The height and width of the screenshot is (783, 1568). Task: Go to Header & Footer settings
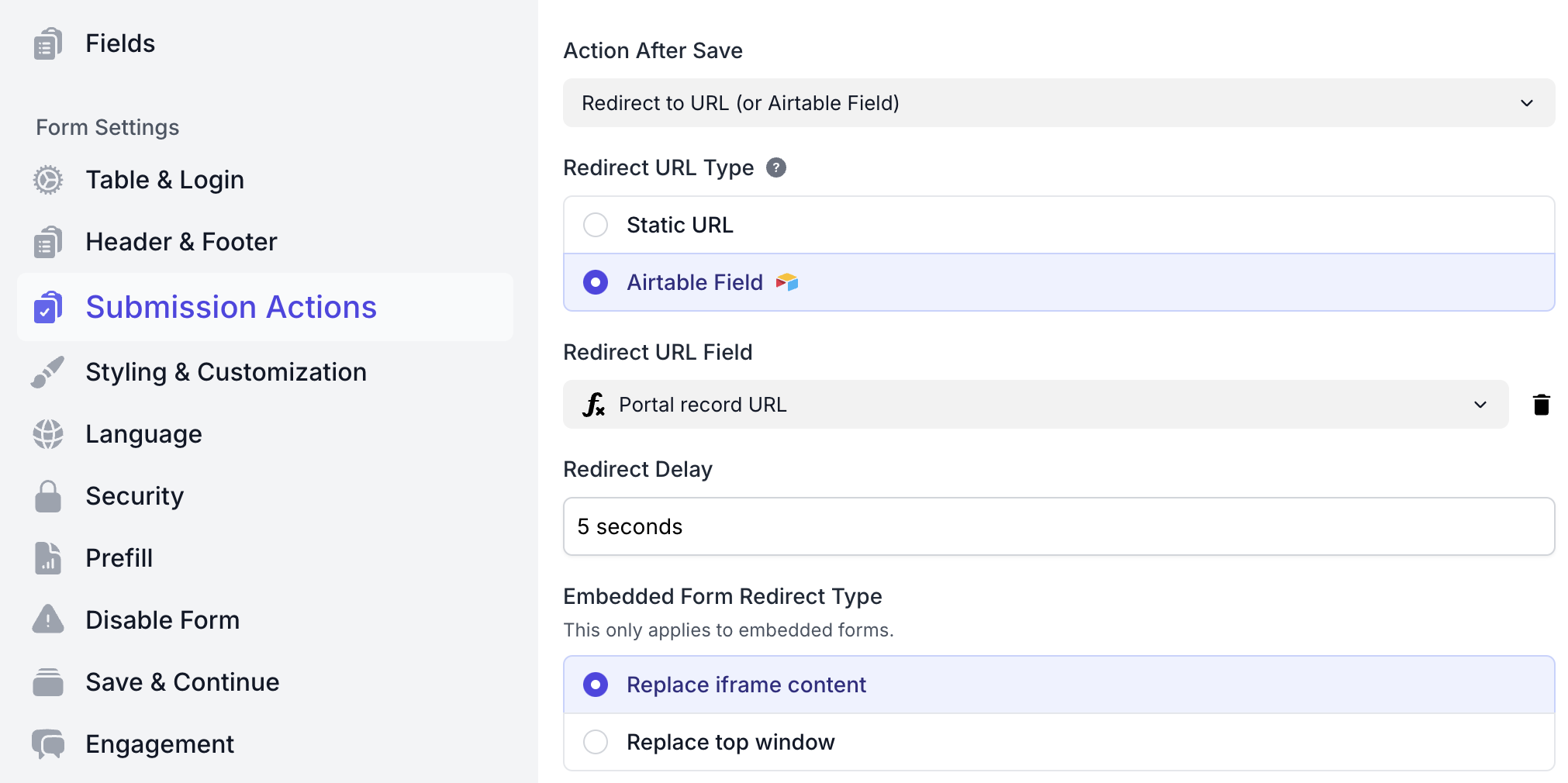pyautogui.click(x=181, y=242)
